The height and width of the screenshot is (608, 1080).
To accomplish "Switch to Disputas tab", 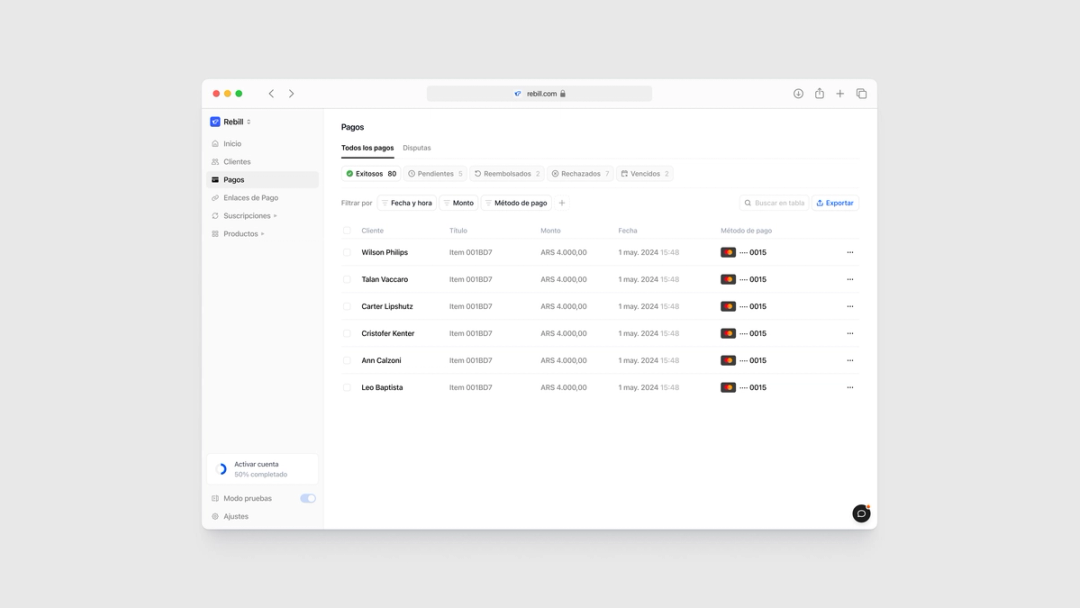I will point(417,148).
